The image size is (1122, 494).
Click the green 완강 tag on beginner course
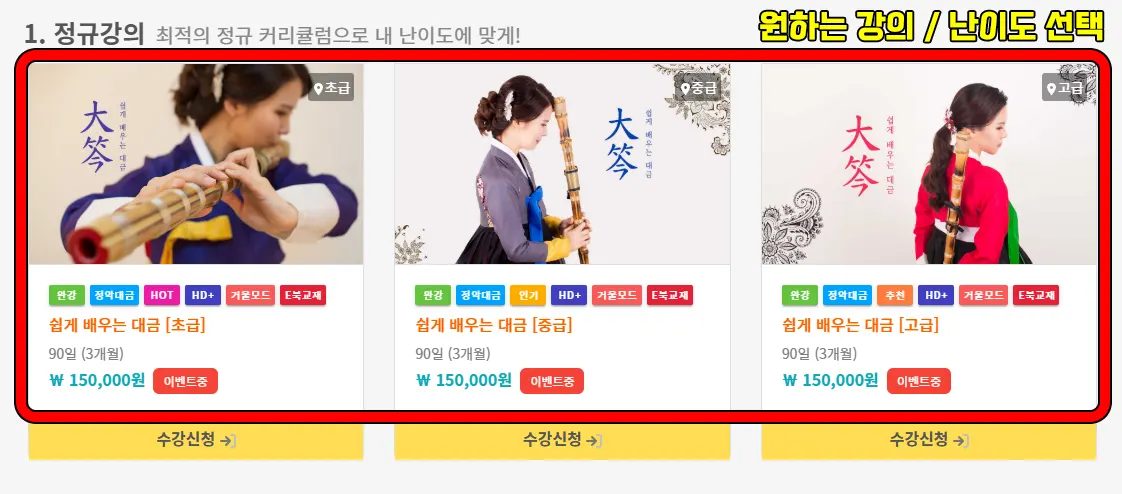tap(67, 295)
